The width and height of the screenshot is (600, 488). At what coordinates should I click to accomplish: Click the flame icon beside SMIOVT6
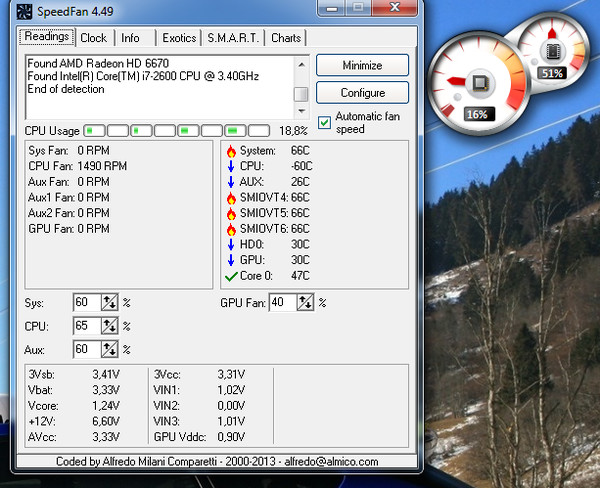coord(231,229)
